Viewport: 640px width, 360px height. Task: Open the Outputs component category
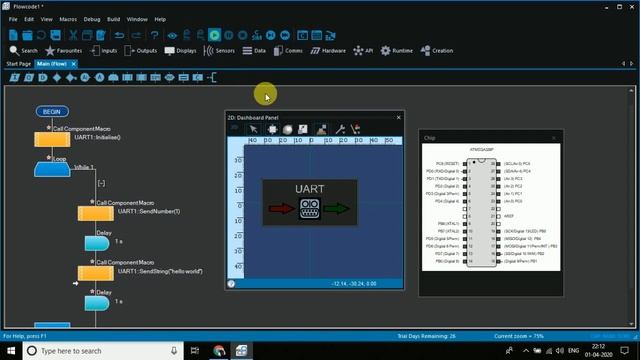click(141, 51)
